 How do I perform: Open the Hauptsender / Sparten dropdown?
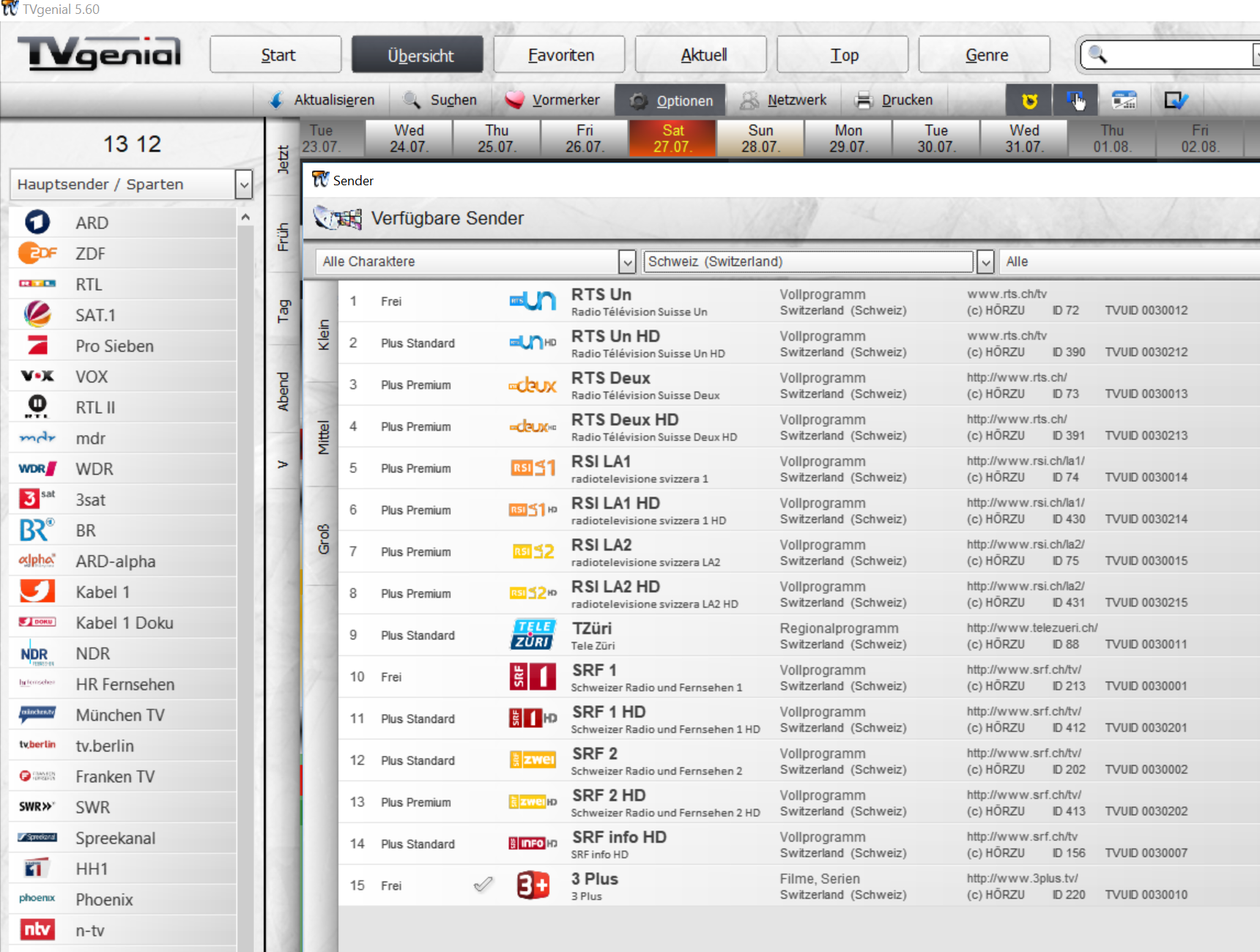click(x=244, y=185)
